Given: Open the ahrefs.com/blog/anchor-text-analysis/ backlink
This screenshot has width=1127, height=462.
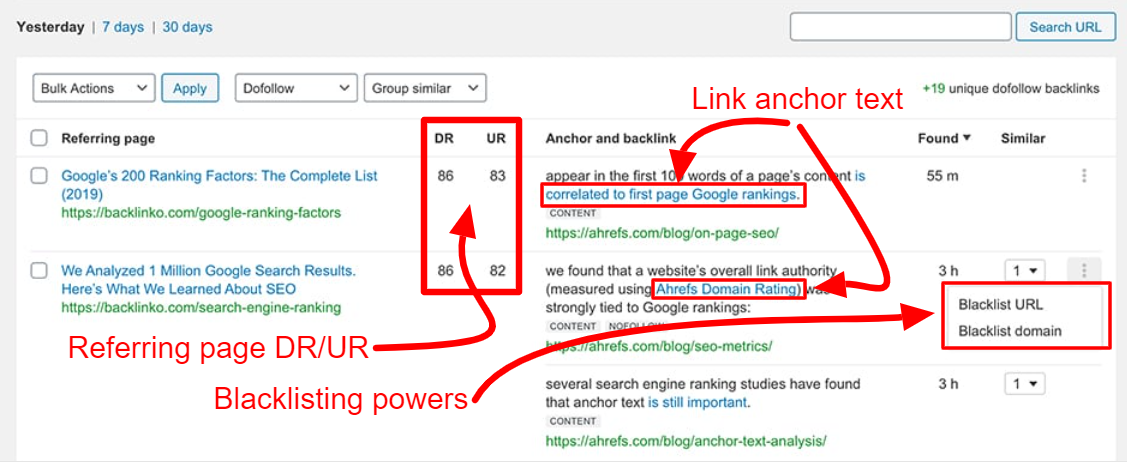Looking at the screenshot, I should [x=686, y=440].
